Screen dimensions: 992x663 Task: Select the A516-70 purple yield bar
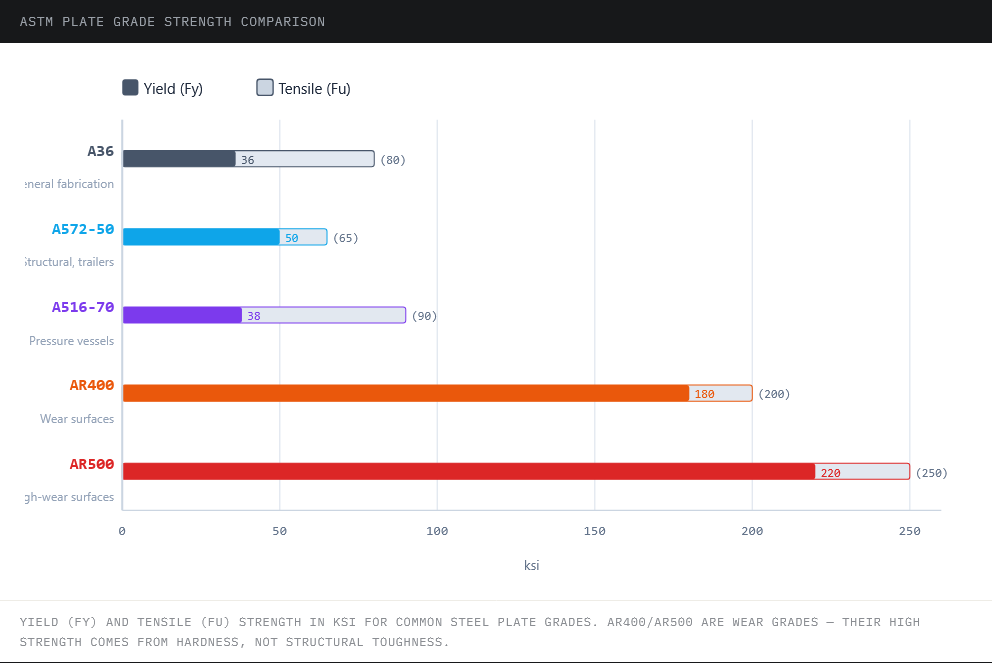coord(182,315)
